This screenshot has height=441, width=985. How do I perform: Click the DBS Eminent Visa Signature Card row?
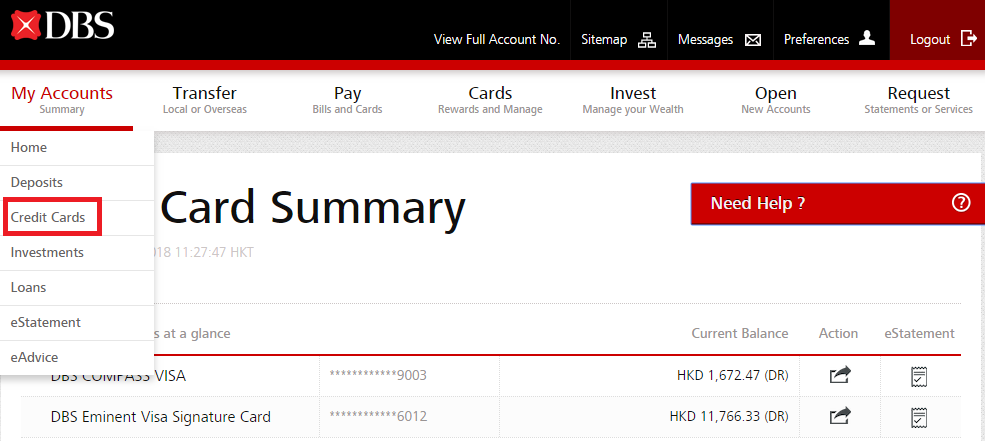pyautogui.click(x=161, y=416)
